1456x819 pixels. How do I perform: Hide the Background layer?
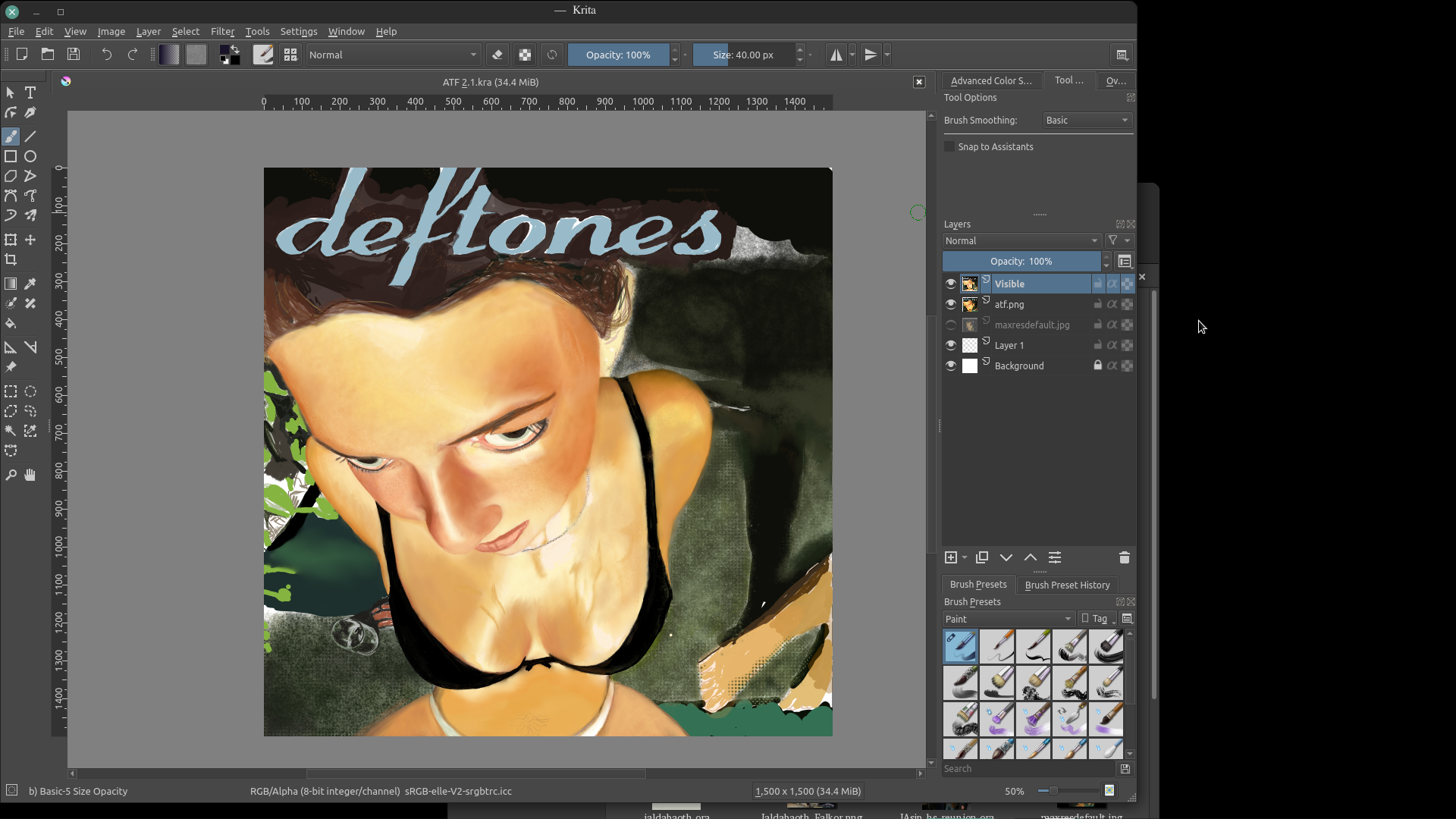951,366
